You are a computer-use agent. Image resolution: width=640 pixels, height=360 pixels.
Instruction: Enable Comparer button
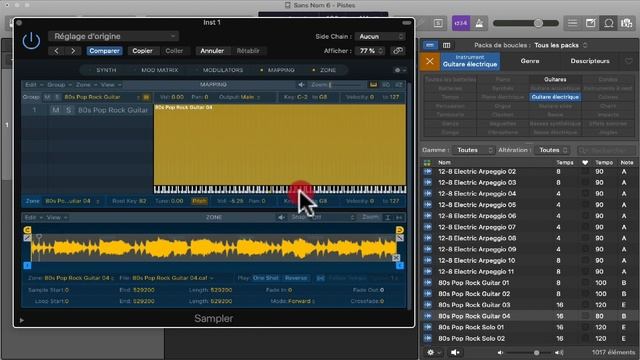[x=104, y=51]
